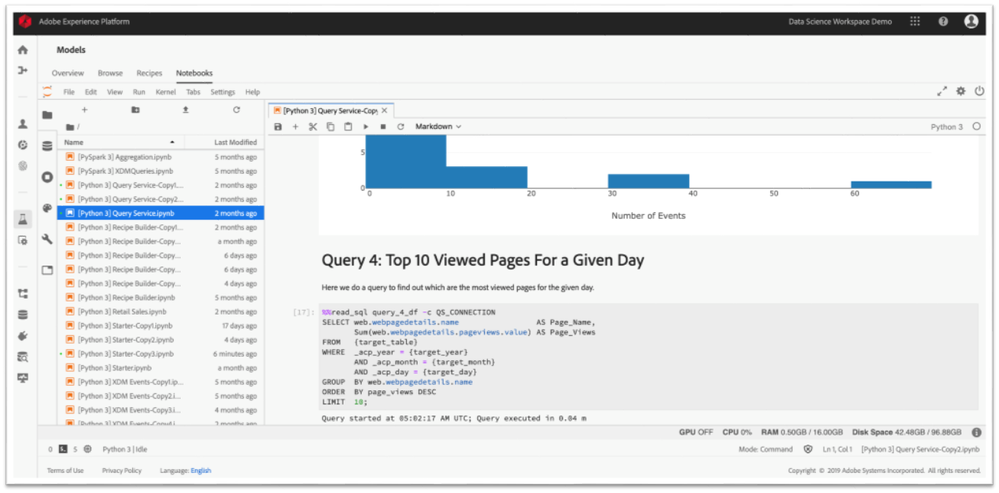Change language via the English selector
The width and height of the screenshot is (999, 493).
tap(201, 470)
